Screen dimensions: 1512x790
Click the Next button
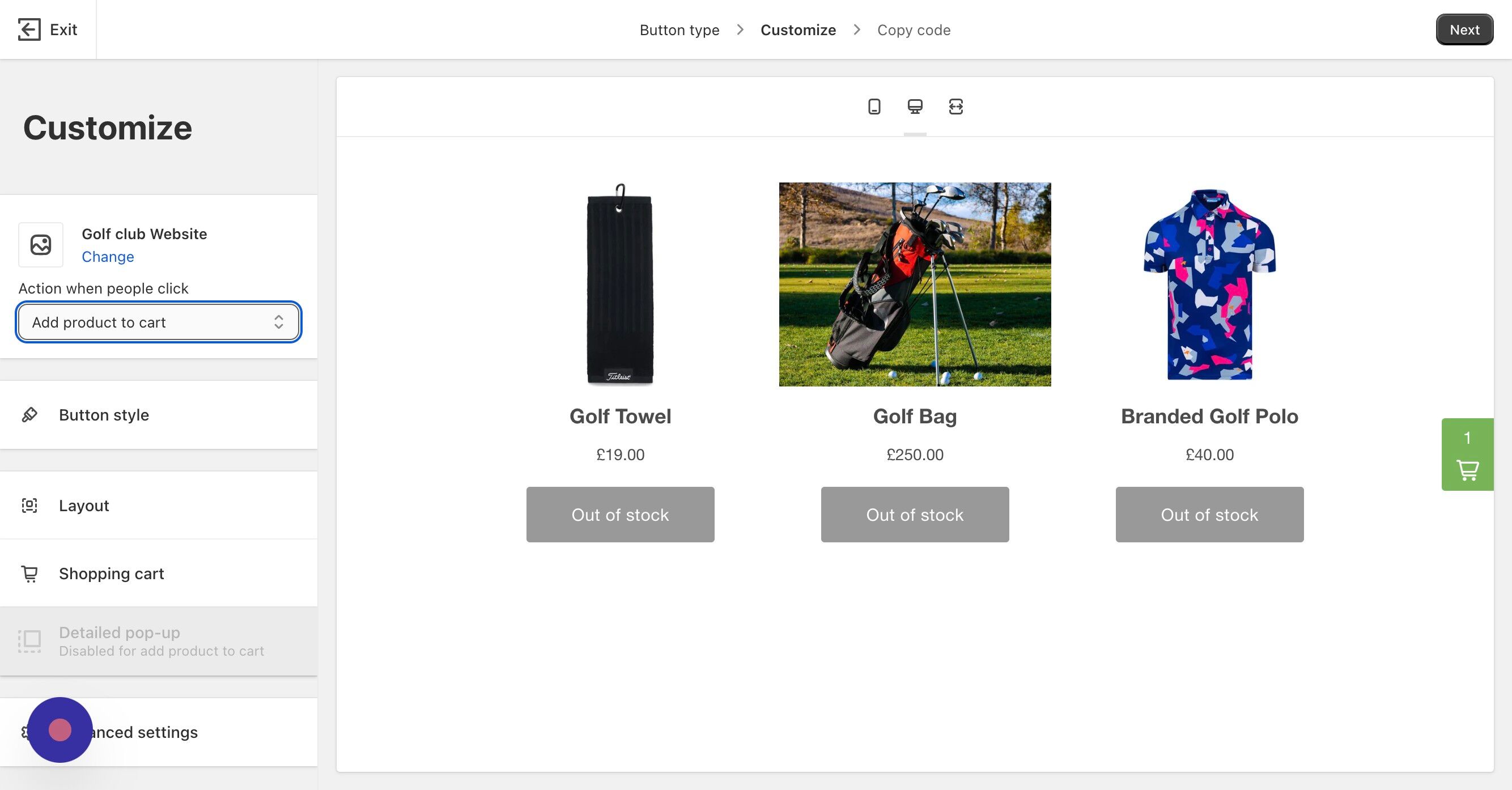1464,29
